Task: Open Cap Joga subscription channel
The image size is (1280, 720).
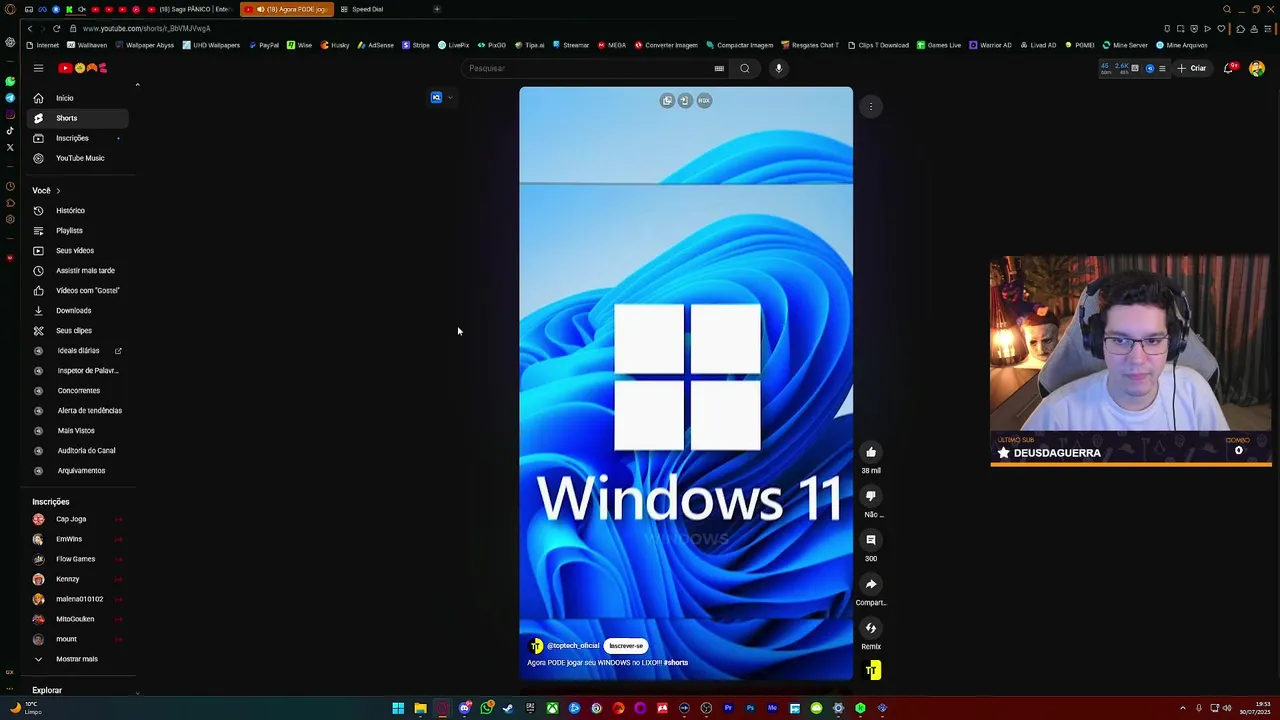Action: 77,519
